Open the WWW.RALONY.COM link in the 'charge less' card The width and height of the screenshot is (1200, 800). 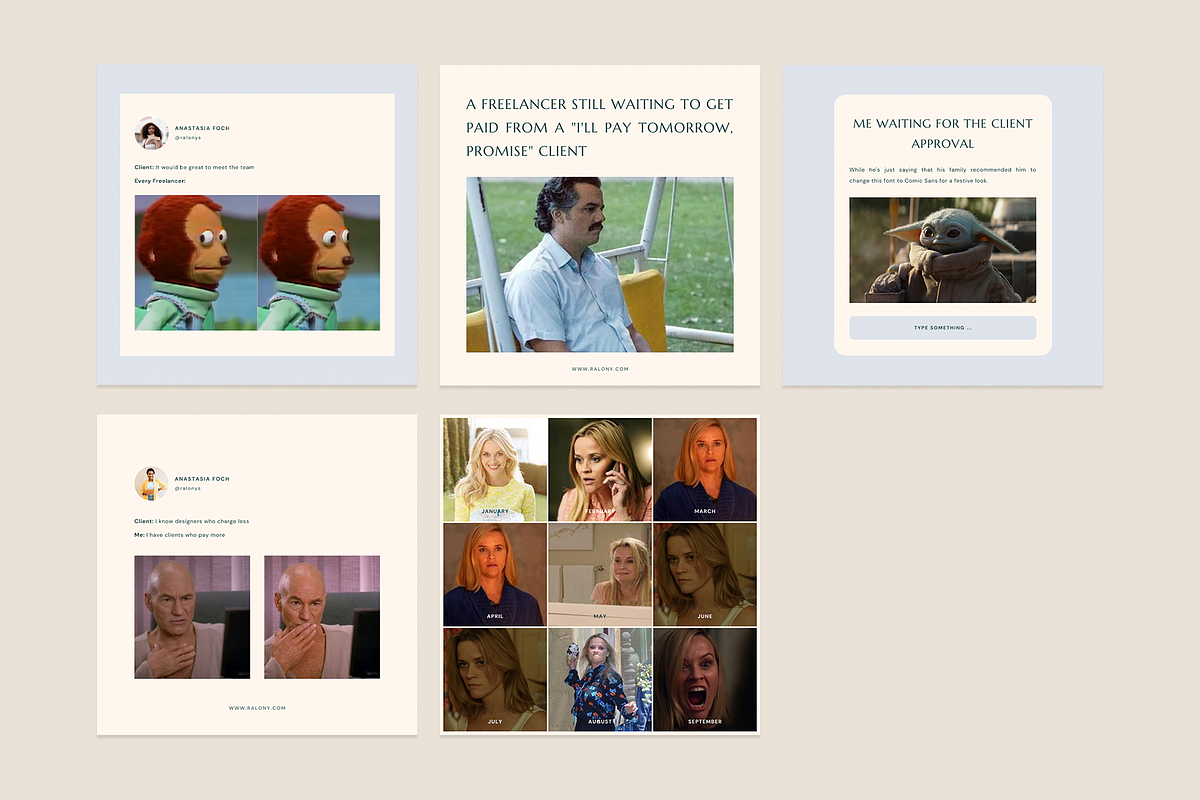click(x=257, y=708)
